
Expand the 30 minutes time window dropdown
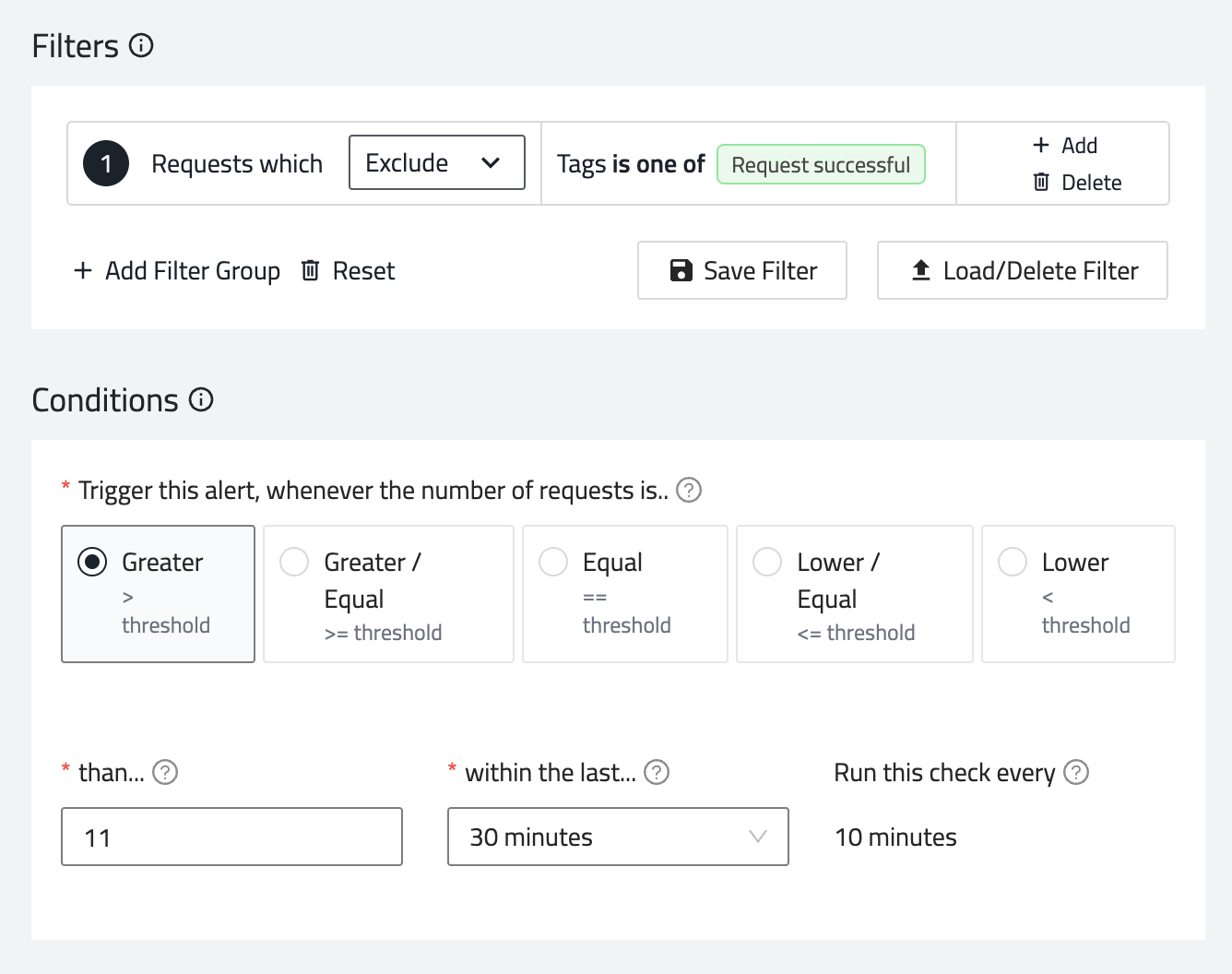coord(618,837)
